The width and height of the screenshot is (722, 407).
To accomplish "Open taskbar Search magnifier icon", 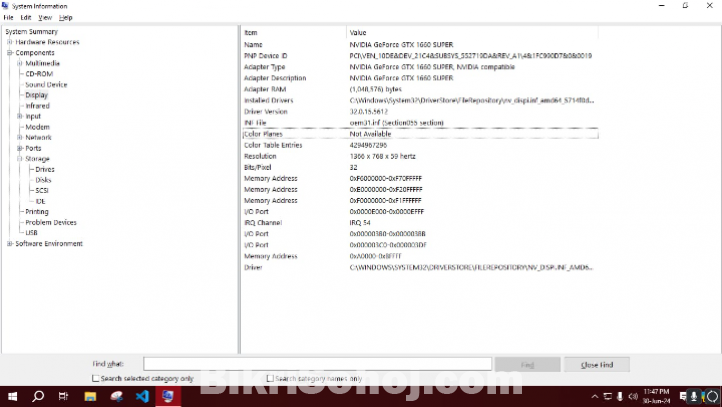I will pos(38,396).
